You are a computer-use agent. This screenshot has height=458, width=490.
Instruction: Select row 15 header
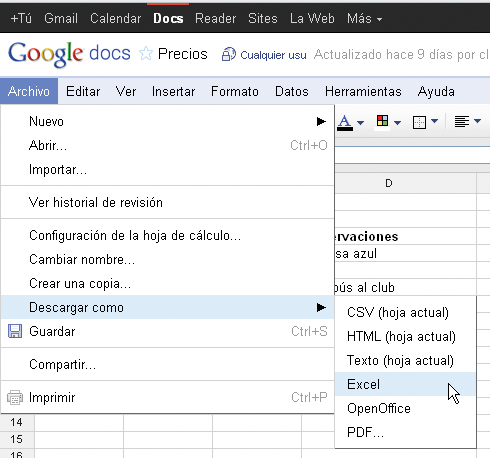tap(17, 439)
